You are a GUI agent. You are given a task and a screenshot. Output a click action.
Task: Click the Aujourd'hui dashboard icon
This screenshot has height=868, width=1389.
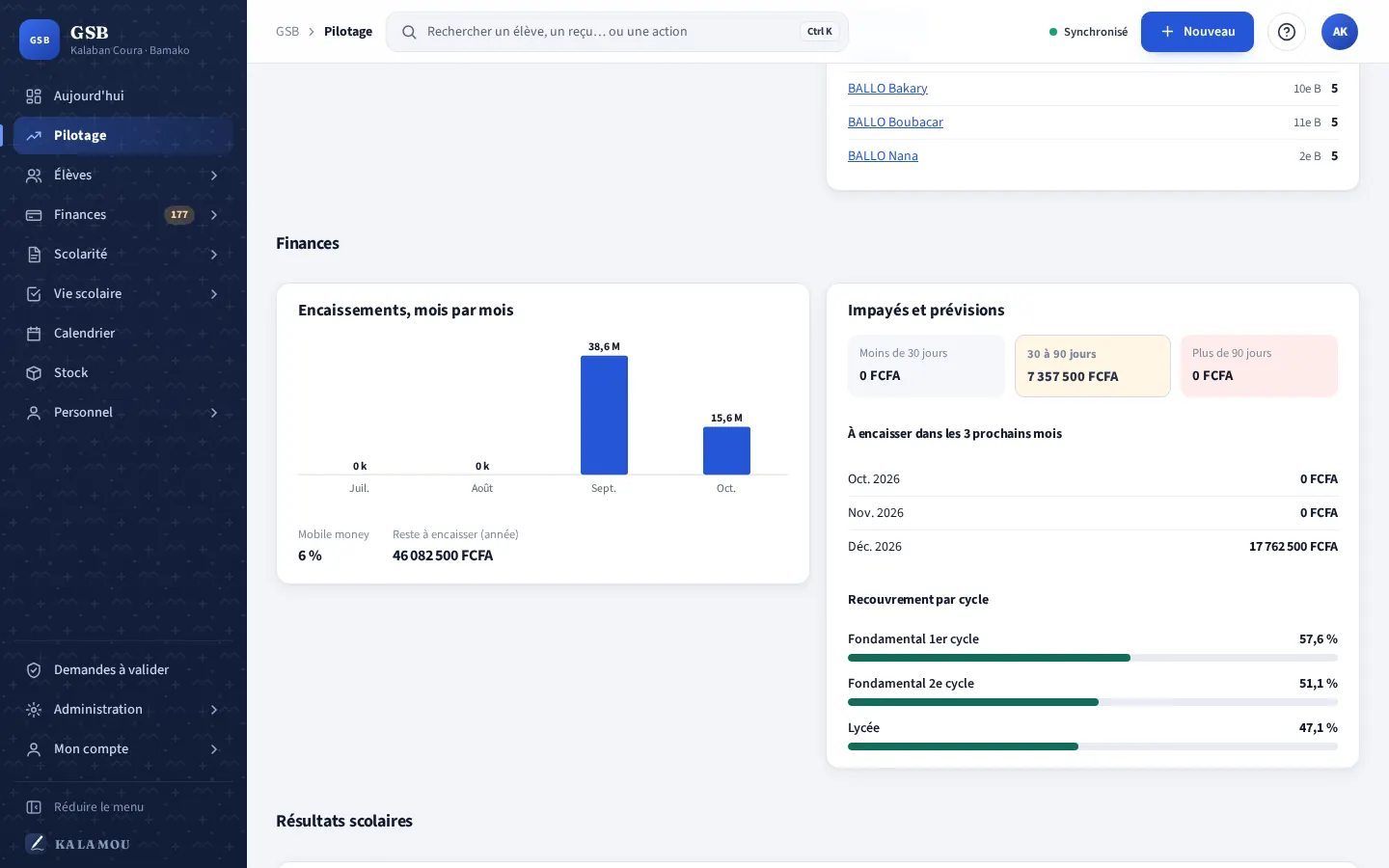click(x=34, y=96)
